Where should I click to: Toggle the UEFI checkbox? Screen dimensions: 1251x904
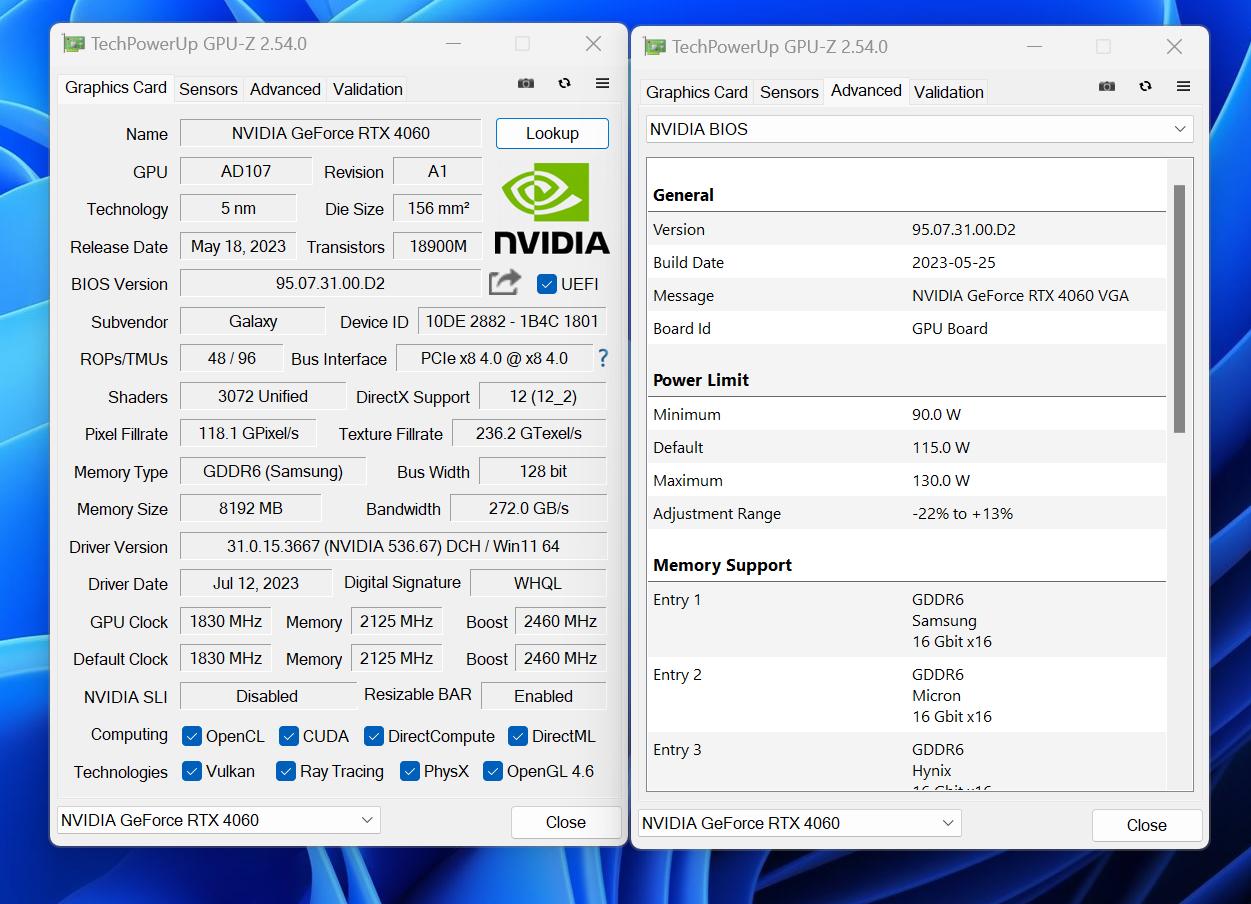(546, 284)
